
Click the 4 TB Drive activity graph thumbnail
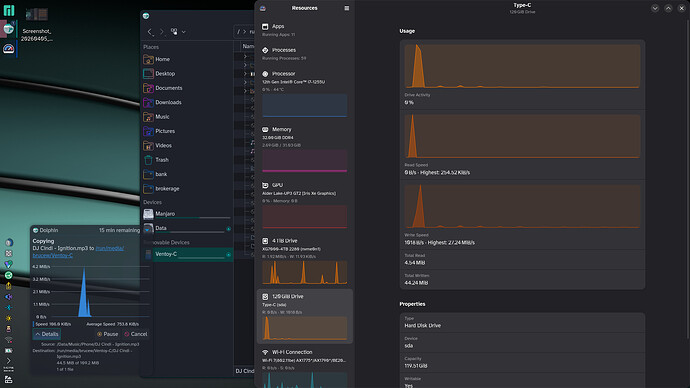(x=304, y=272)
